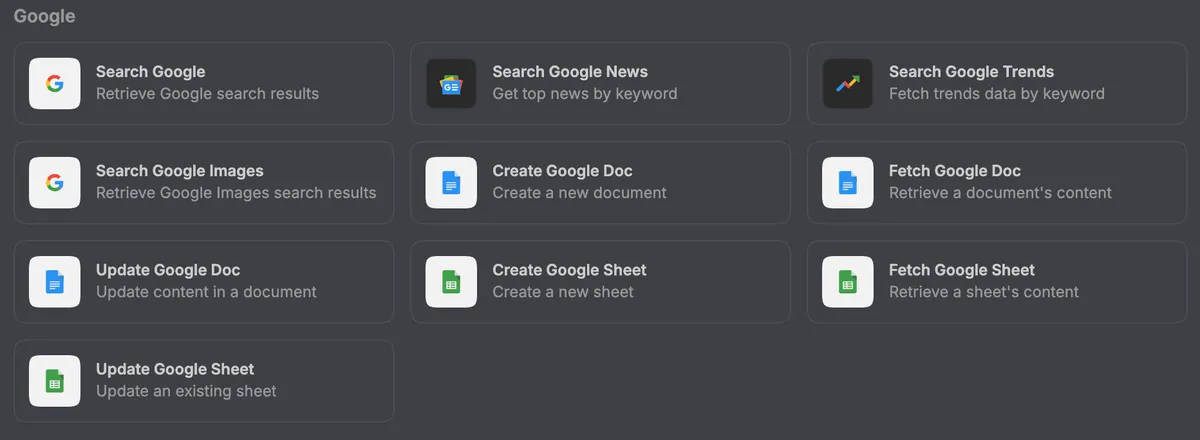The image size is (1200, 440).
Task: Select the 'Search Google' title text
Action: pos(150,72)
